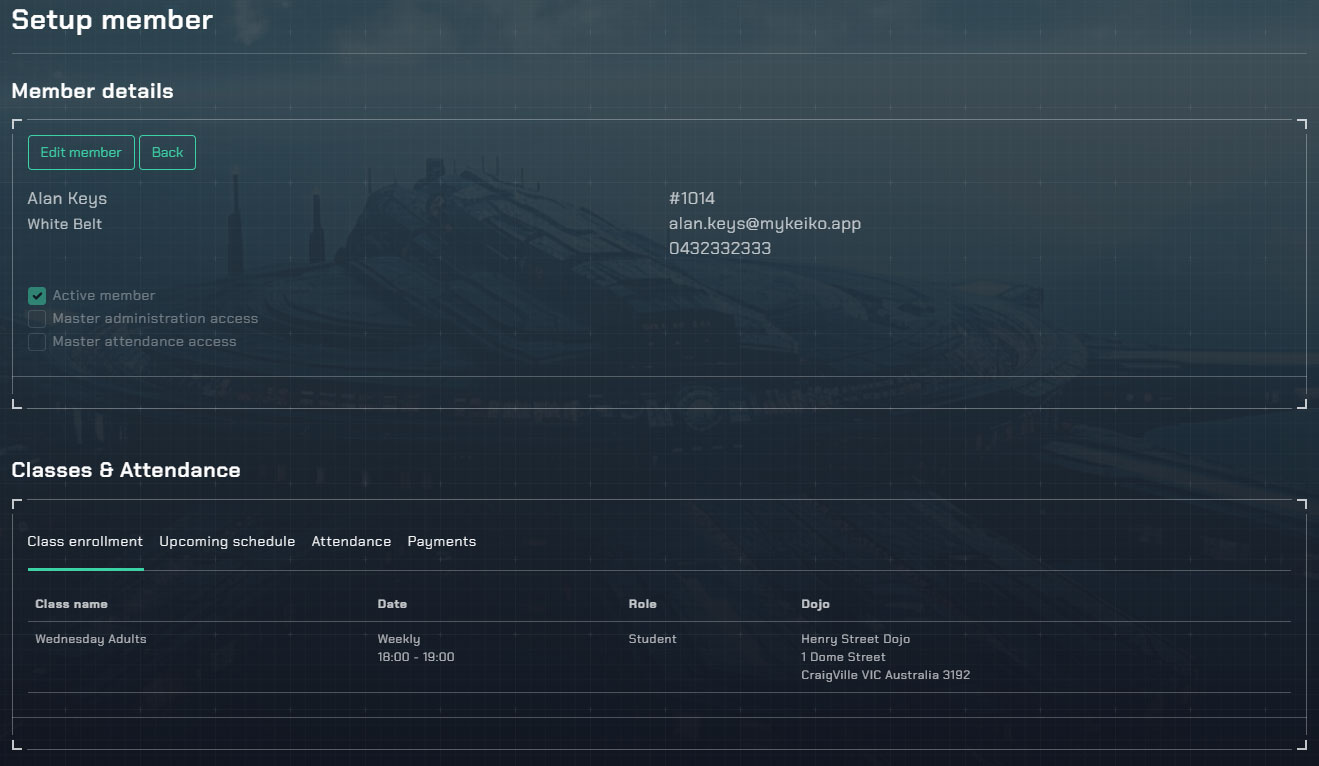The width and height of the screenshot is (1319, 766).
Task: Select the Wednesday Adults class entry
Action: 90,639
